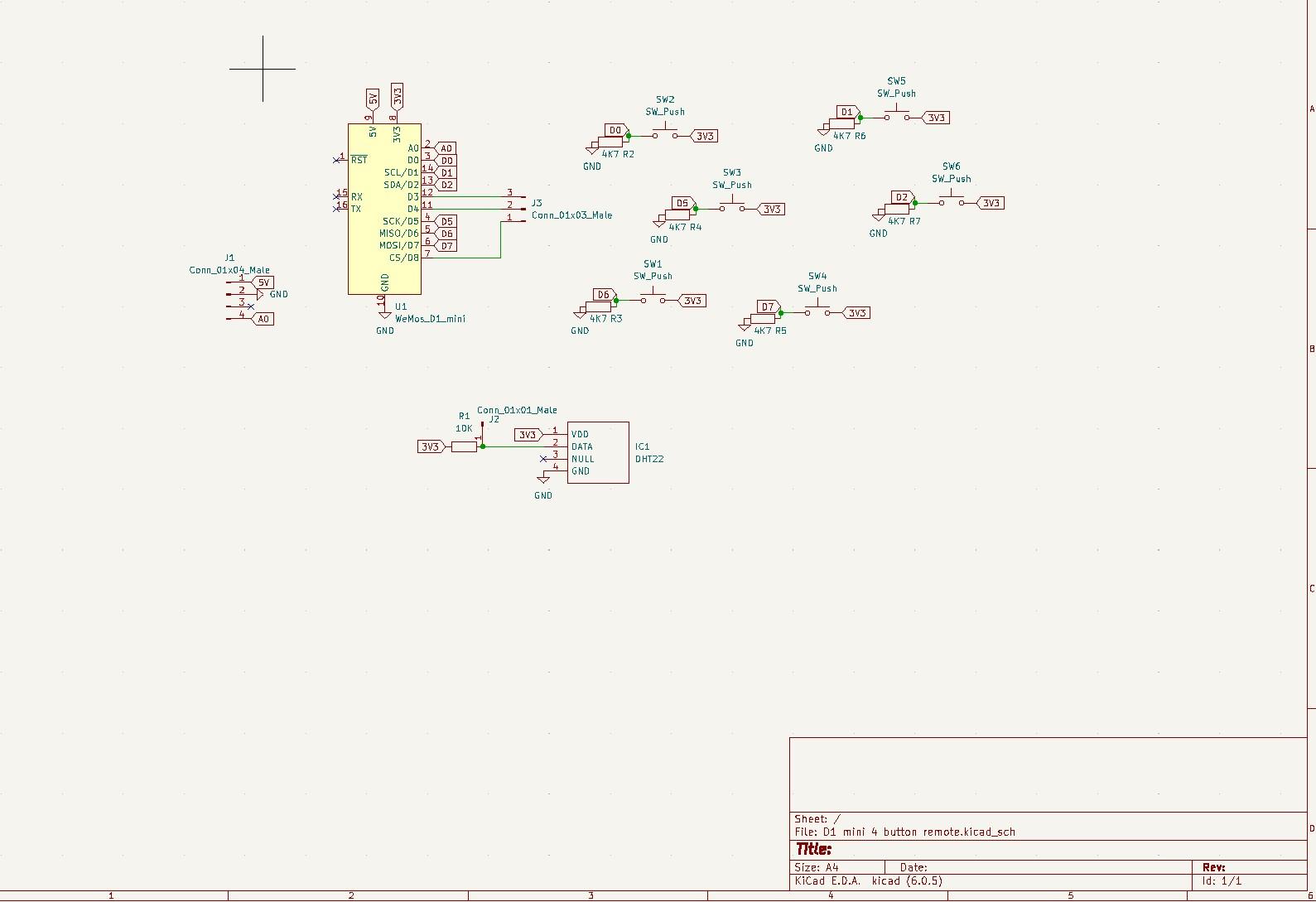
Task: Select the 3V3 label left of R1
Action: (431, 447)
